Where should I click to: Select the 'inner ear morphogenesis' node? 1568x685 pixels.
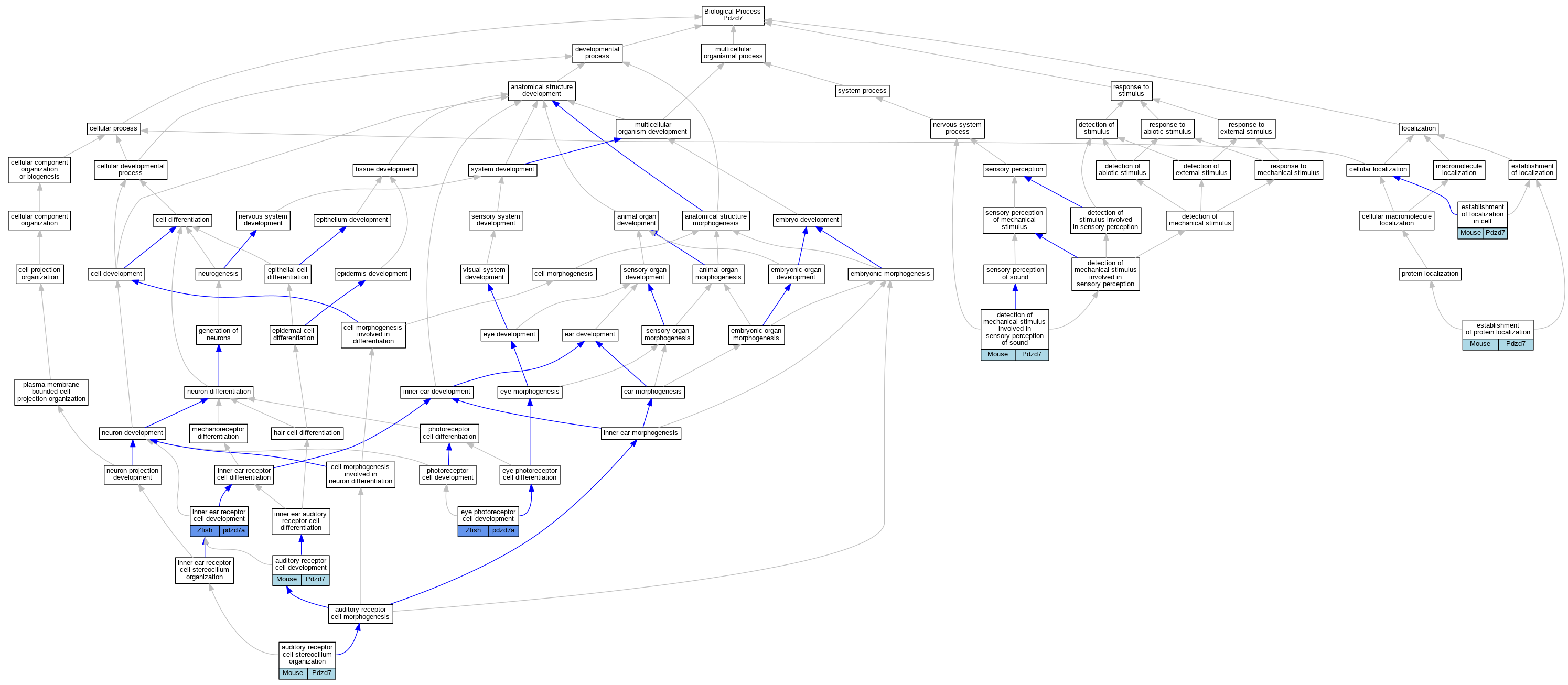click(640, 433)
